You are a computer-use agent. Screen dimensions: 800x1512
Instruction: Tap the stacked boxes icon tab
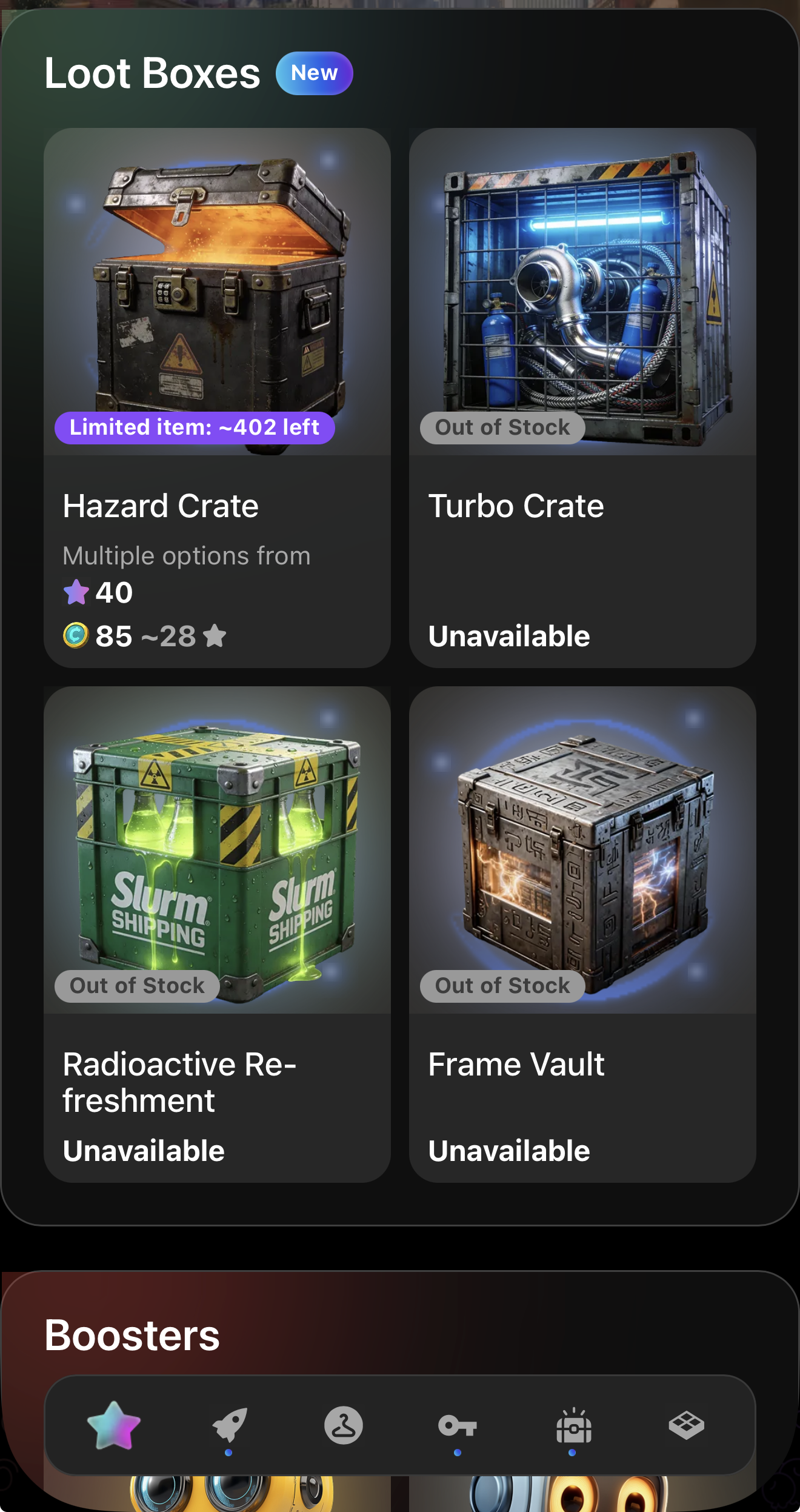687,1425
